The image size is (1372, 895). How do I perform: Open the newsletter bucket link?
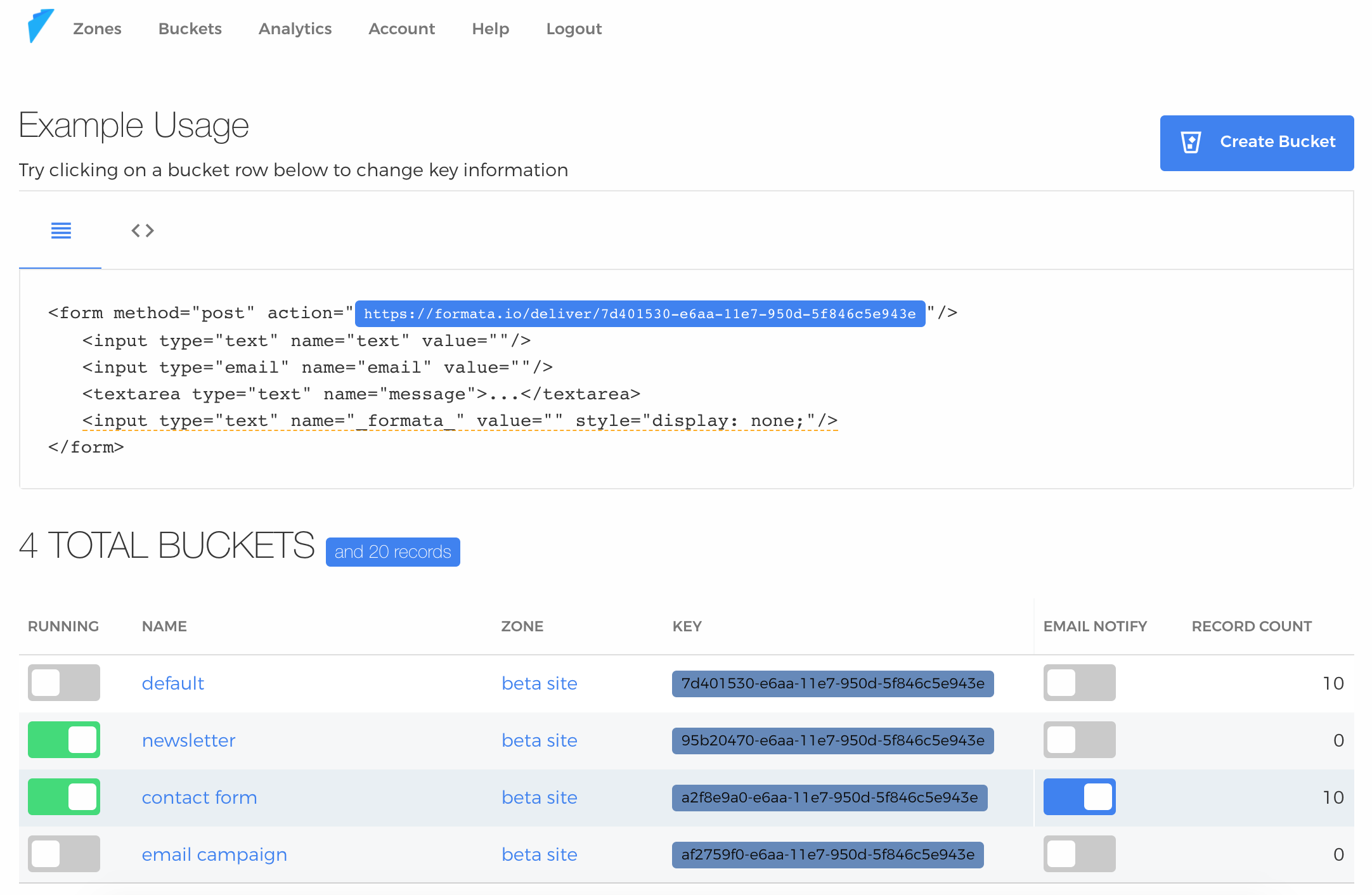point(188,740)
